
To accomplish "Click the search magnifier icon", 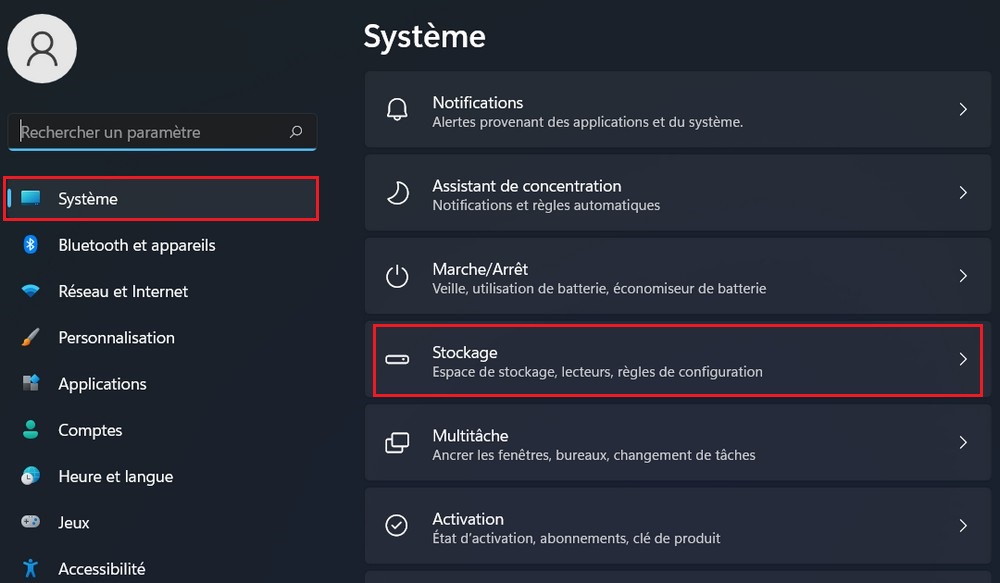I will coord(296,132).
